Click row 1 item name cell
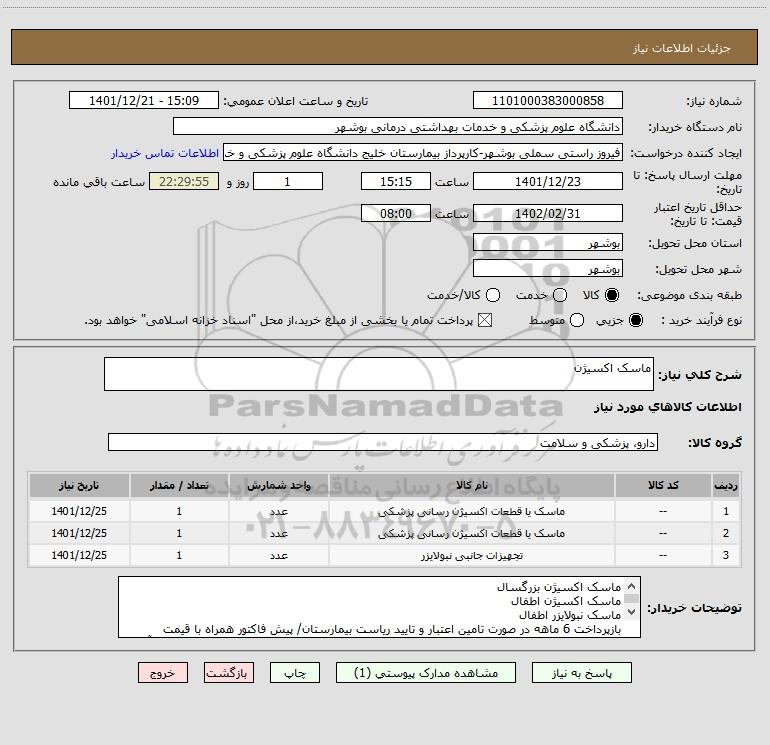The width and height of the screenshot is (770, 745). tap(471, 511)
